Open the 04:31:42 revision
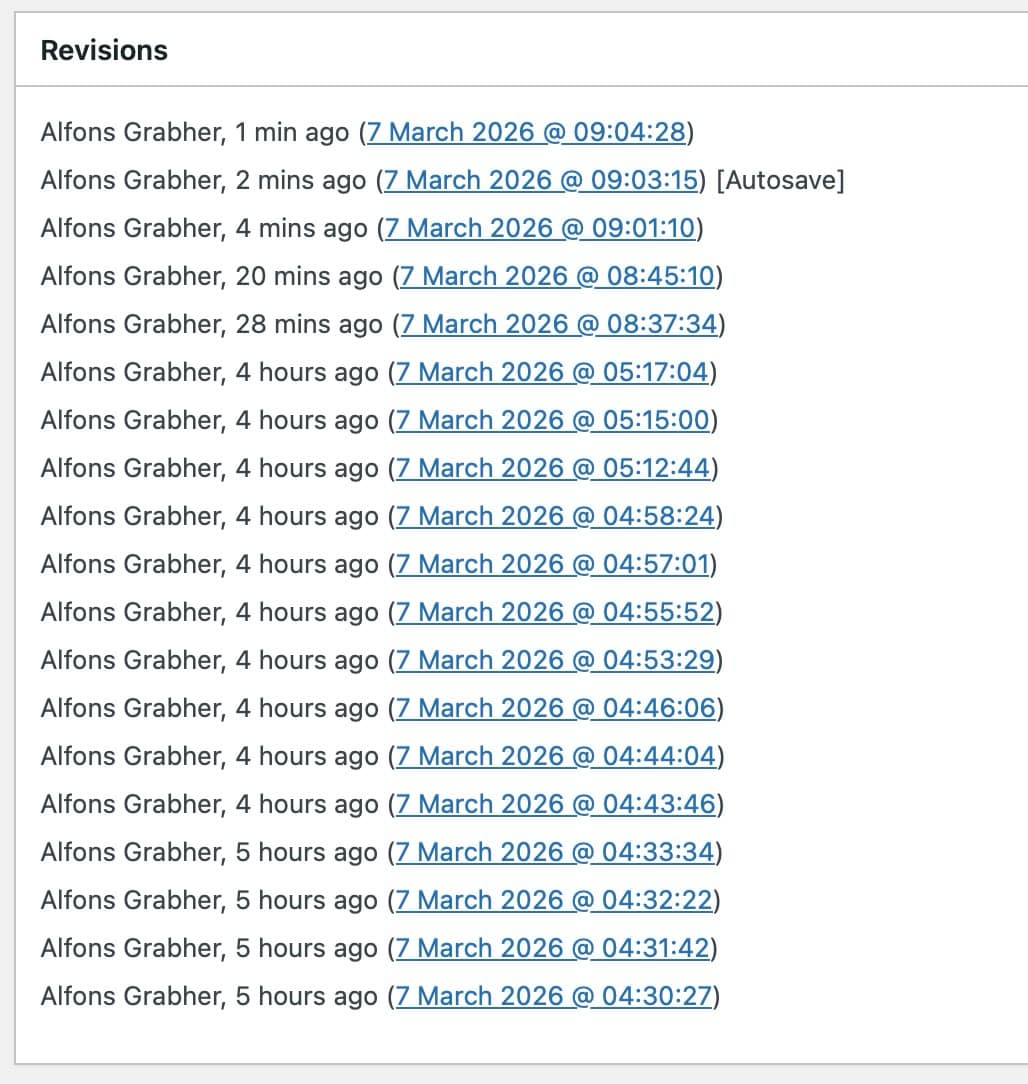Viewport: 1028px width, 1084px height. click(x=552, y=948)
